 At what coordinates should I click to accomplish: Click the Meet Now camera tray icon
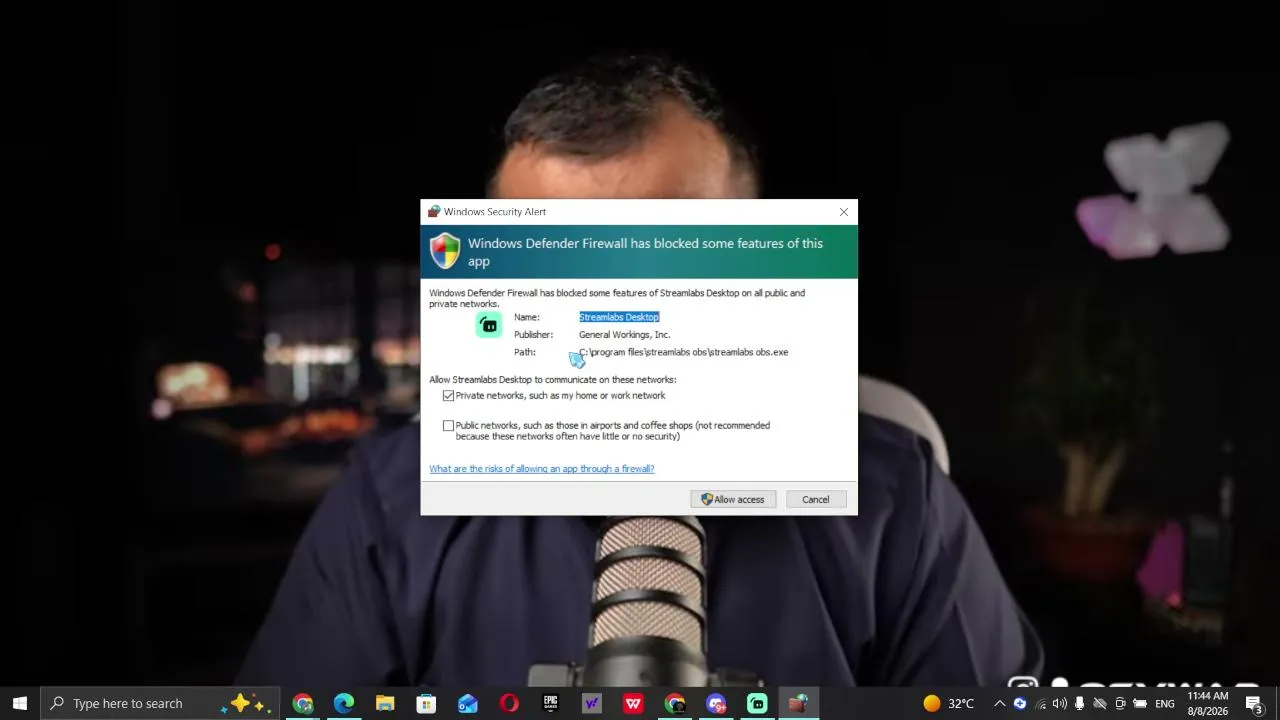pyautogui.click(x=1120, y=703)
